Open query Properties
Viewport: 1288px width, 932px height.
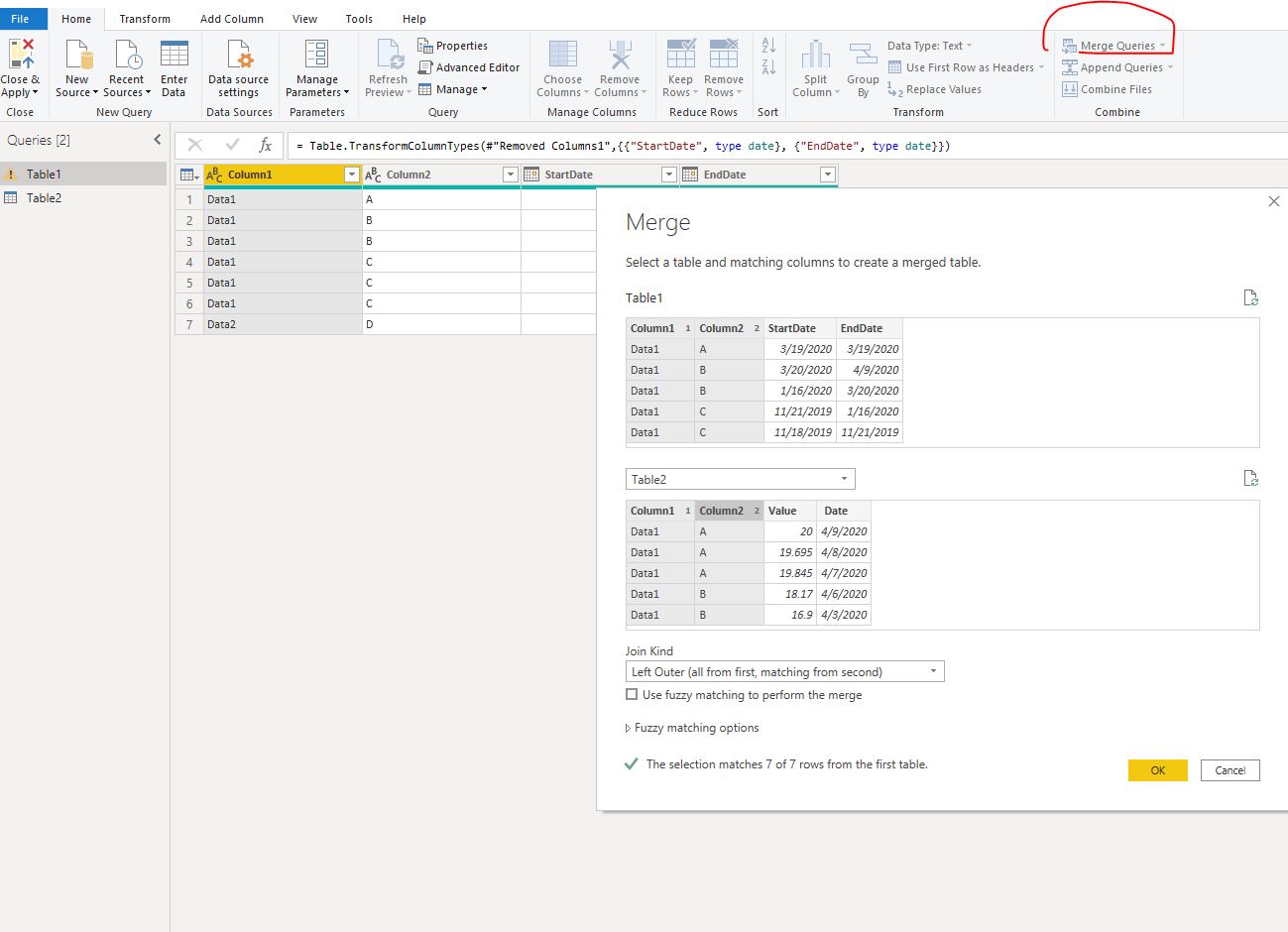(x=453, y=46)
